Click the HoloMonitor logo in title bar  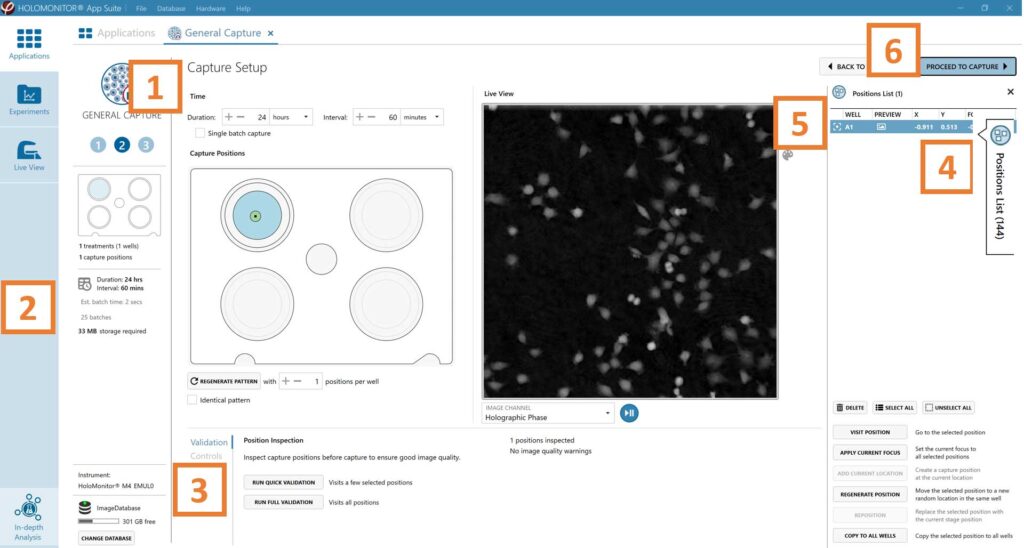click(x=7, y=8)
